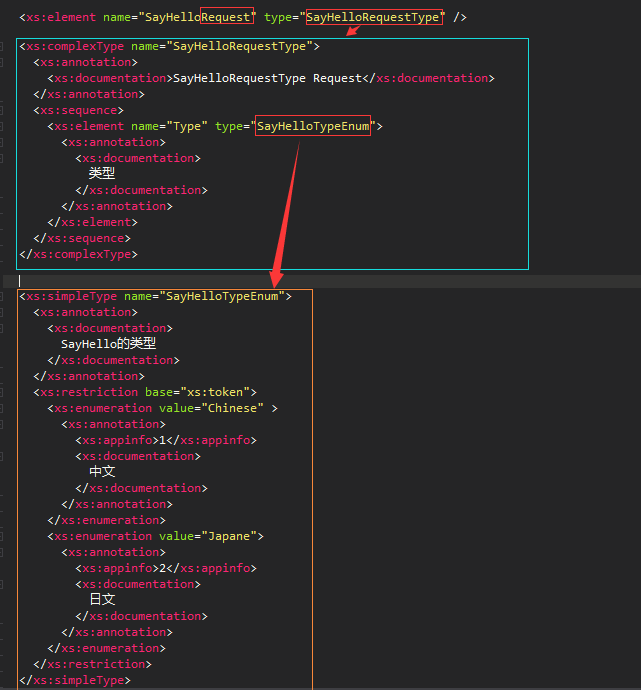Click the name value "Type" in the element

187,126
